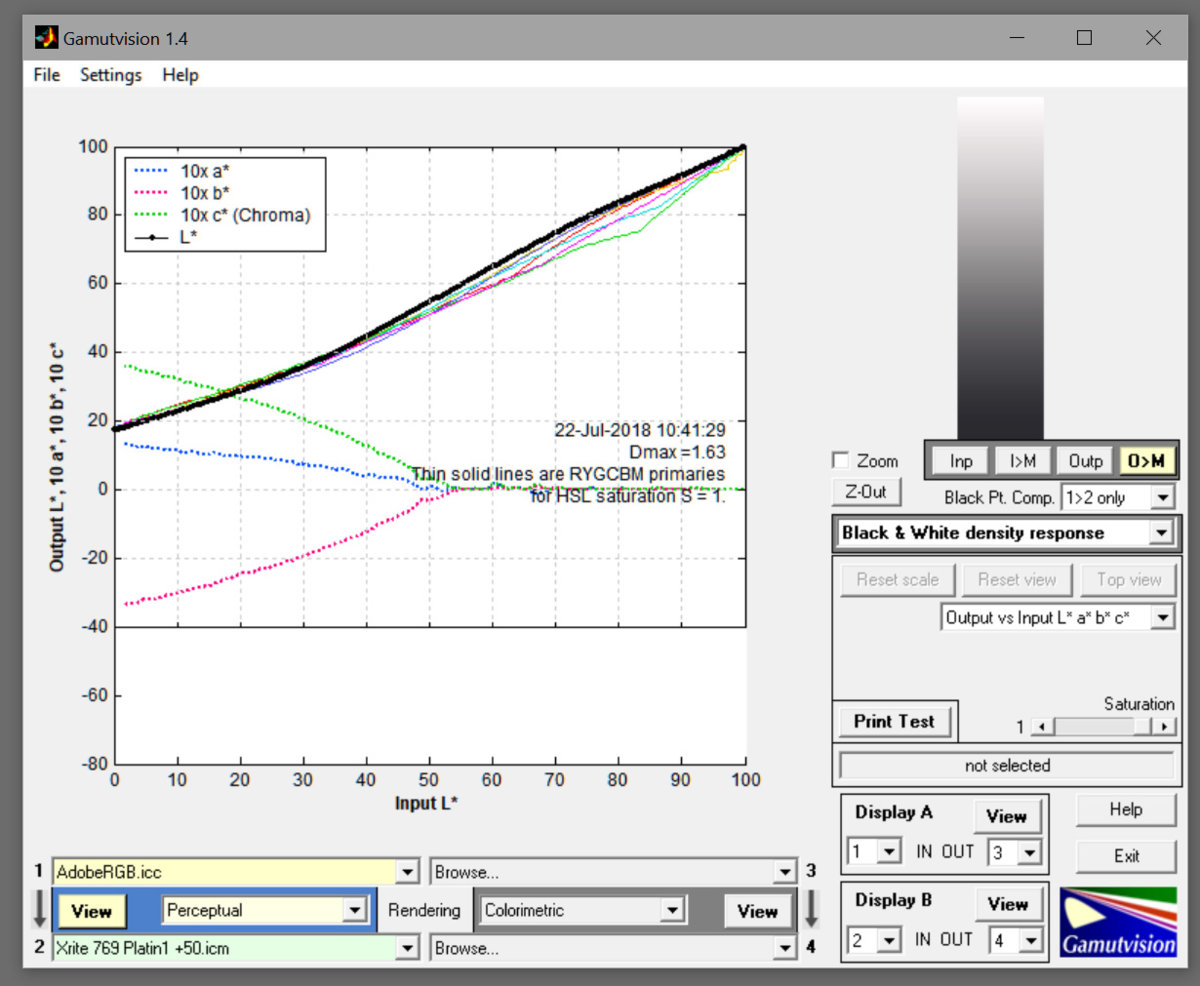Open the Black Pt. Comp. dropdown
The height and width of the screenshot is (986, 1200).
click(x=1162, y=497)
